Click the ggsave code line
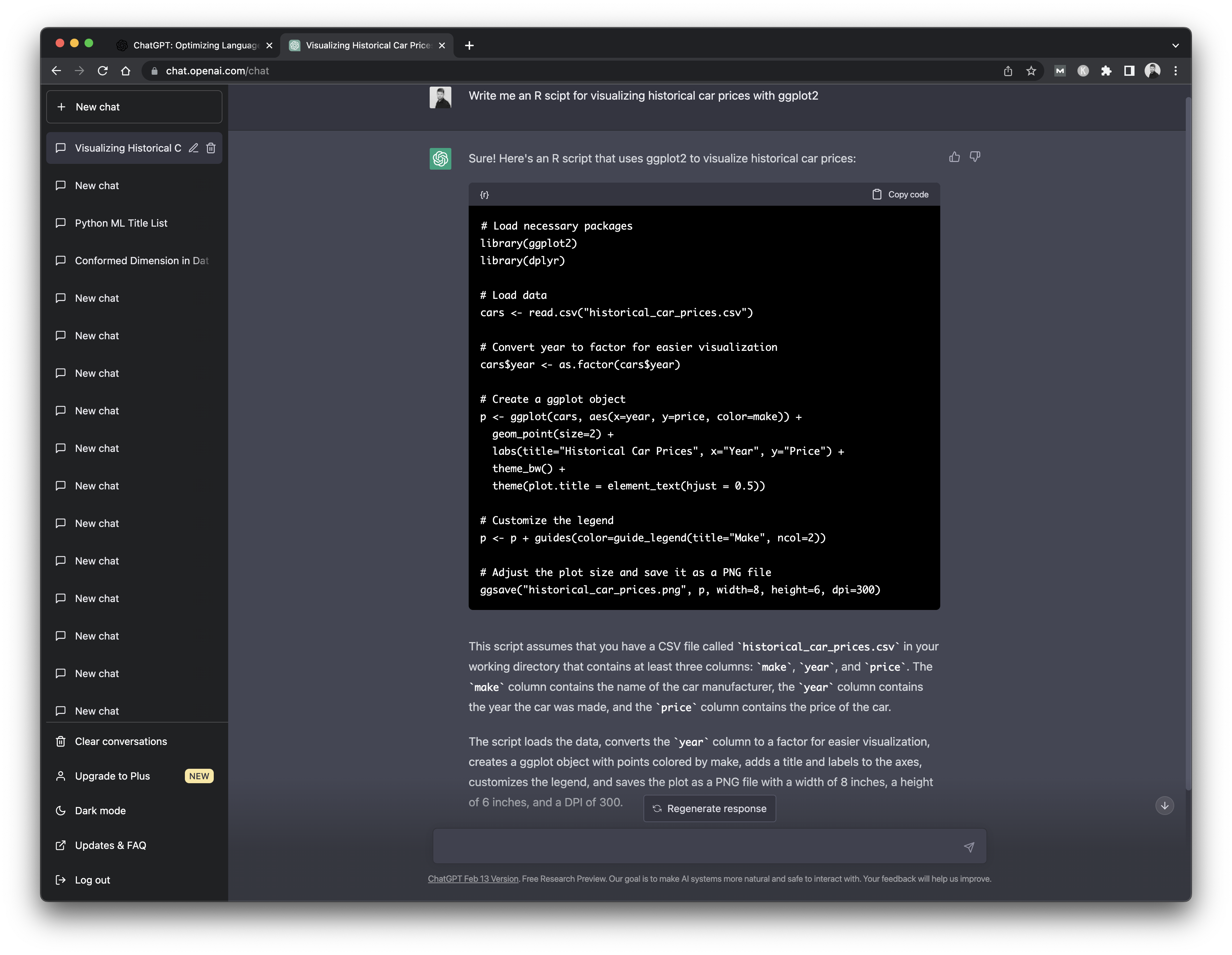Screen dimensions: 1232x955 680,590
